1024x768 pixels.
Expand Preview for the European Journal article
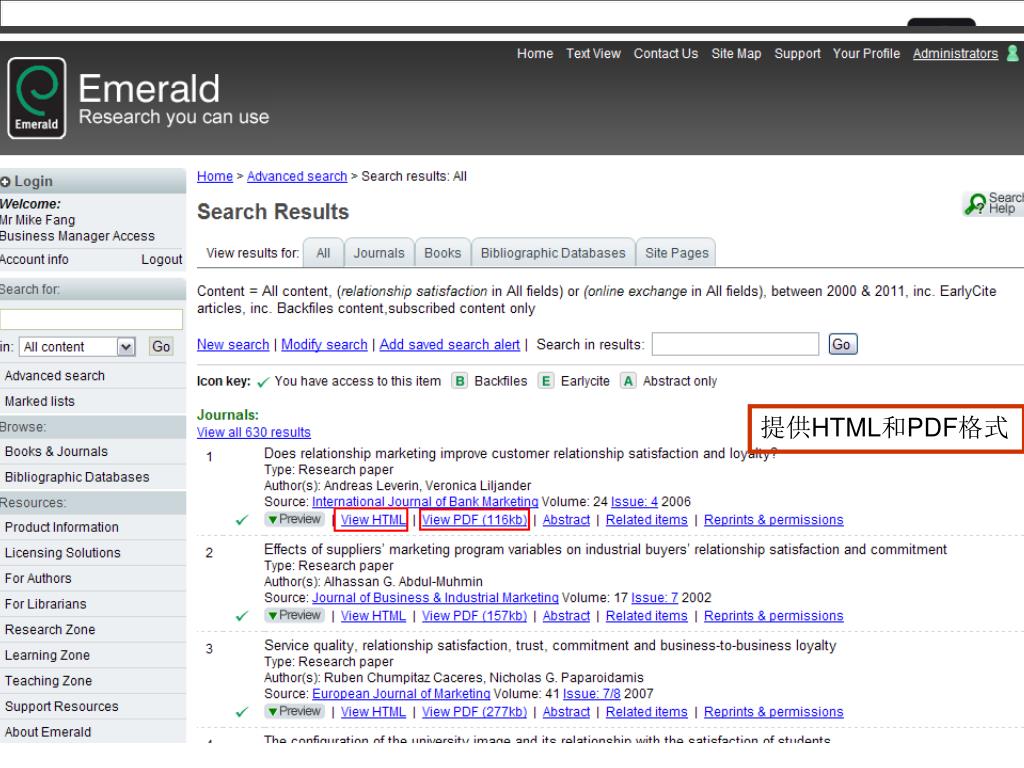click(x=295, y=711)
